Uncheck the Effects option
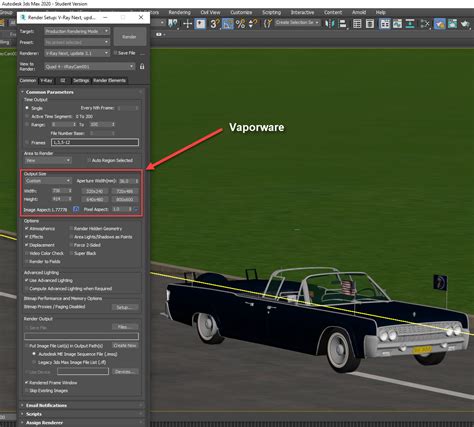 click(x=27, y=236)
